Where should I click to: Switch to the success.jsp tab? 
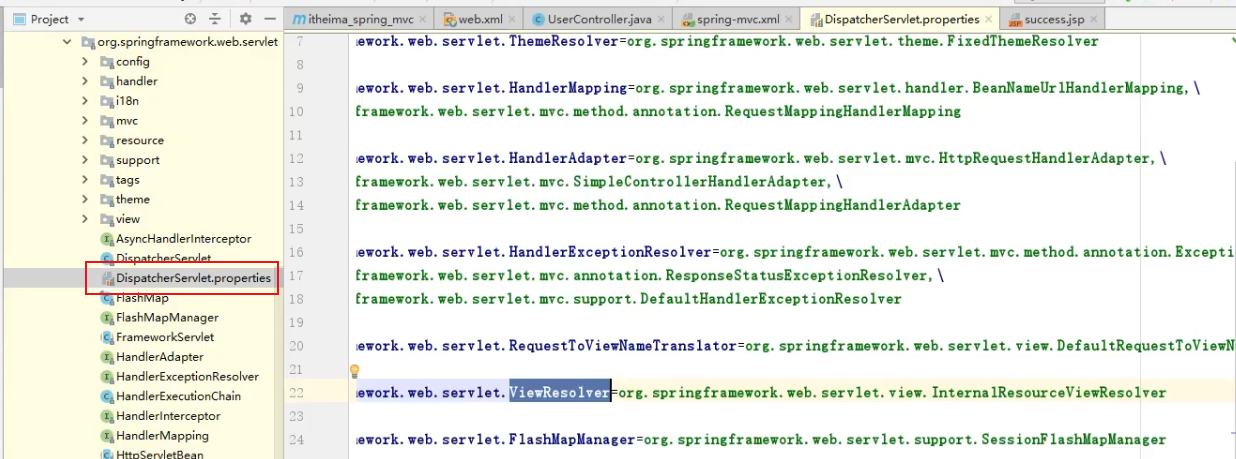[1050, 19]
